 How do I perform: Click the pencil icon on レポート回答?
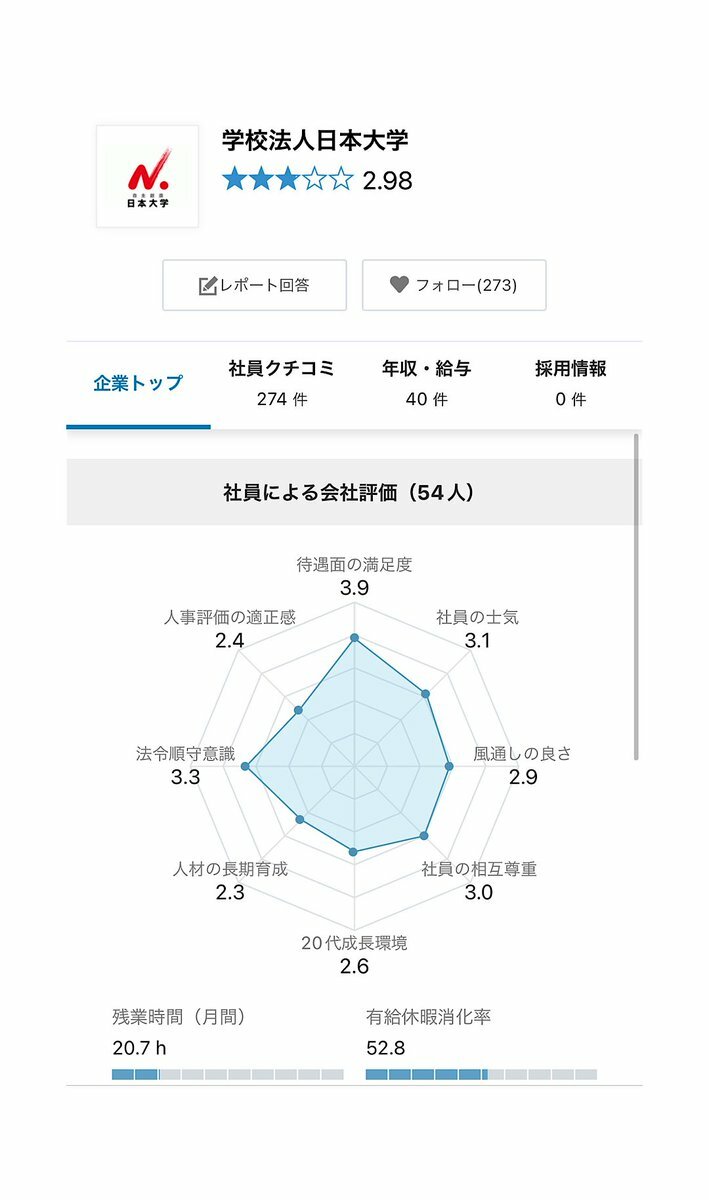coord(208,286)
